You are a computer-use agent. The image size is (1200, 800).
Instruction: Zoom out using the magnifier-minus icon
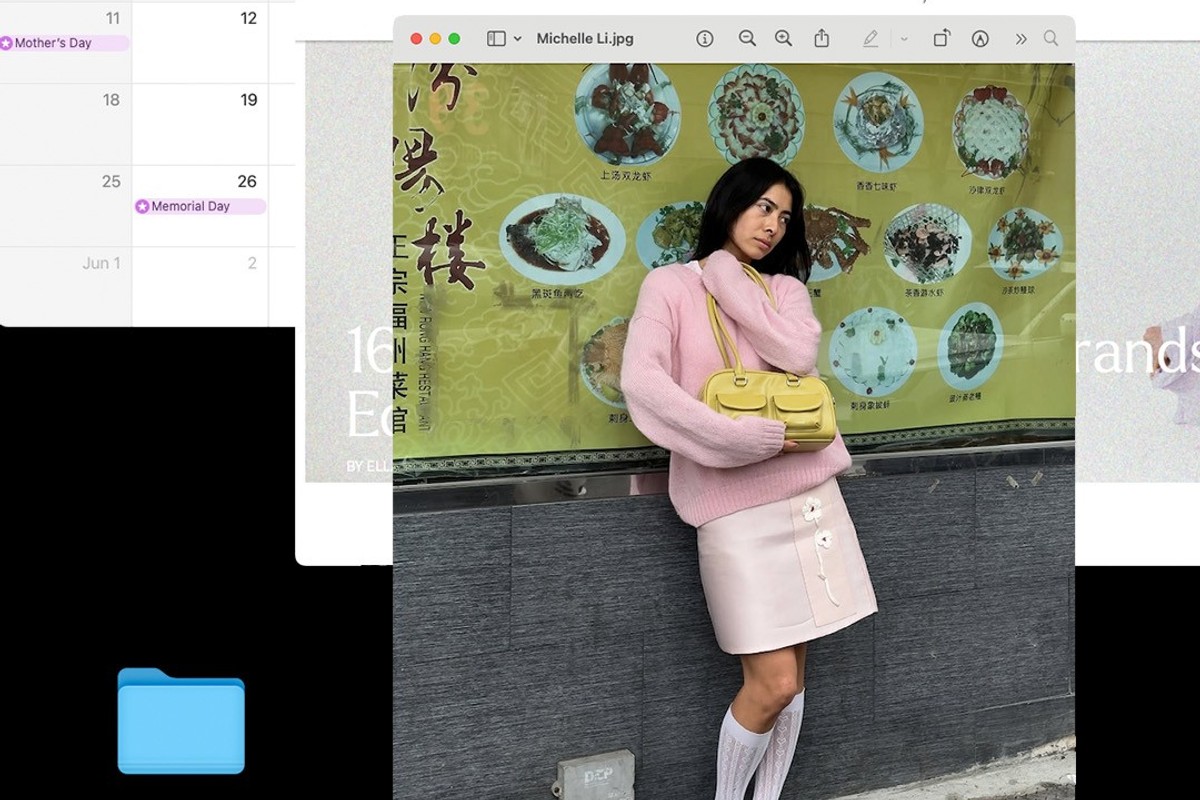[x=747, y=38]
